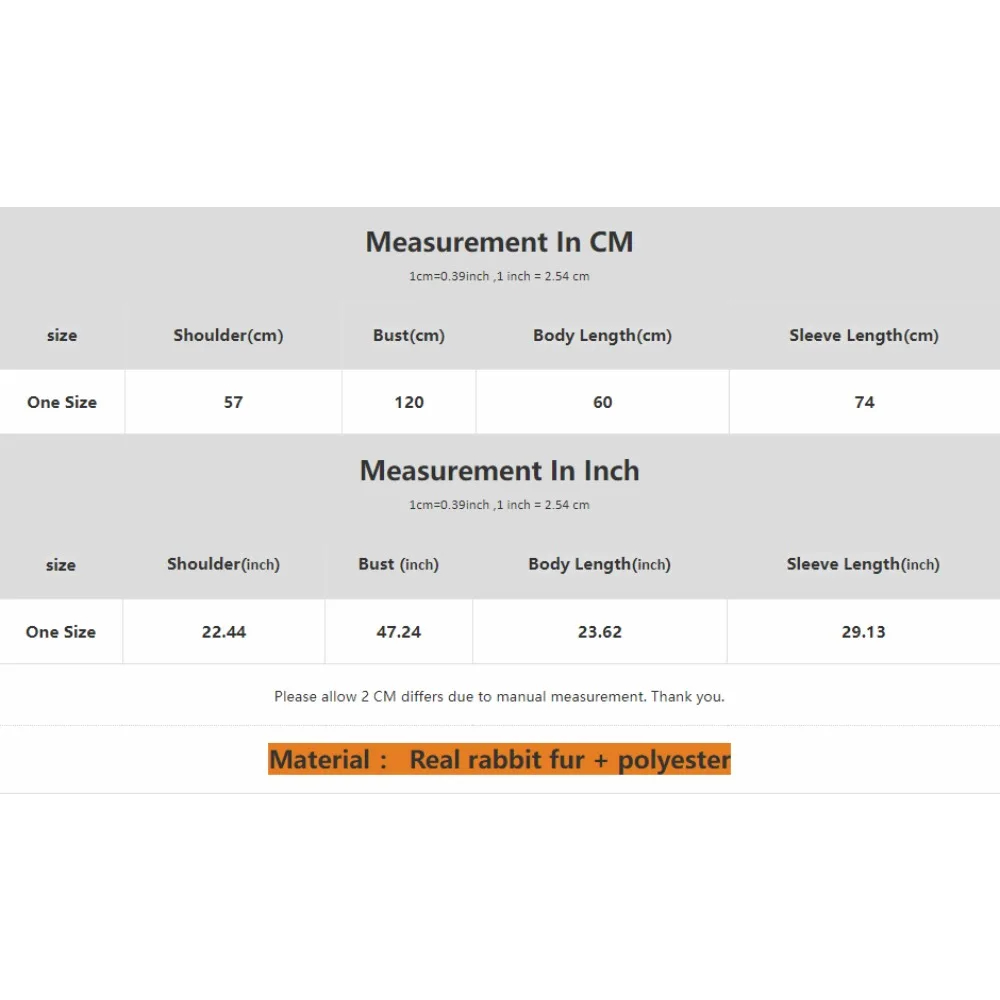Click the 'Body Length(cm)' column header
Viewport: 1000px width, 1000px height.
click(603, 335)
